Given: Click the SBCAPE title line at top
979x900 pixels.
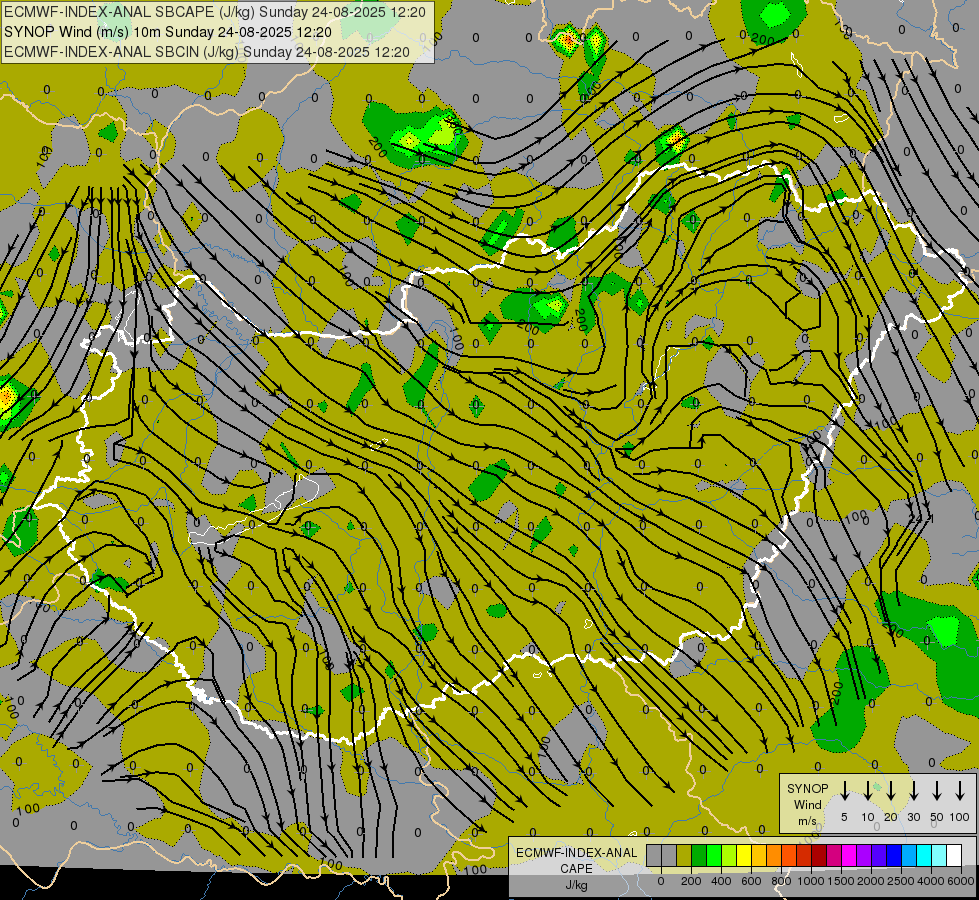Looking at the screenshot, I should pyautogui.click(x=215, y=12).
